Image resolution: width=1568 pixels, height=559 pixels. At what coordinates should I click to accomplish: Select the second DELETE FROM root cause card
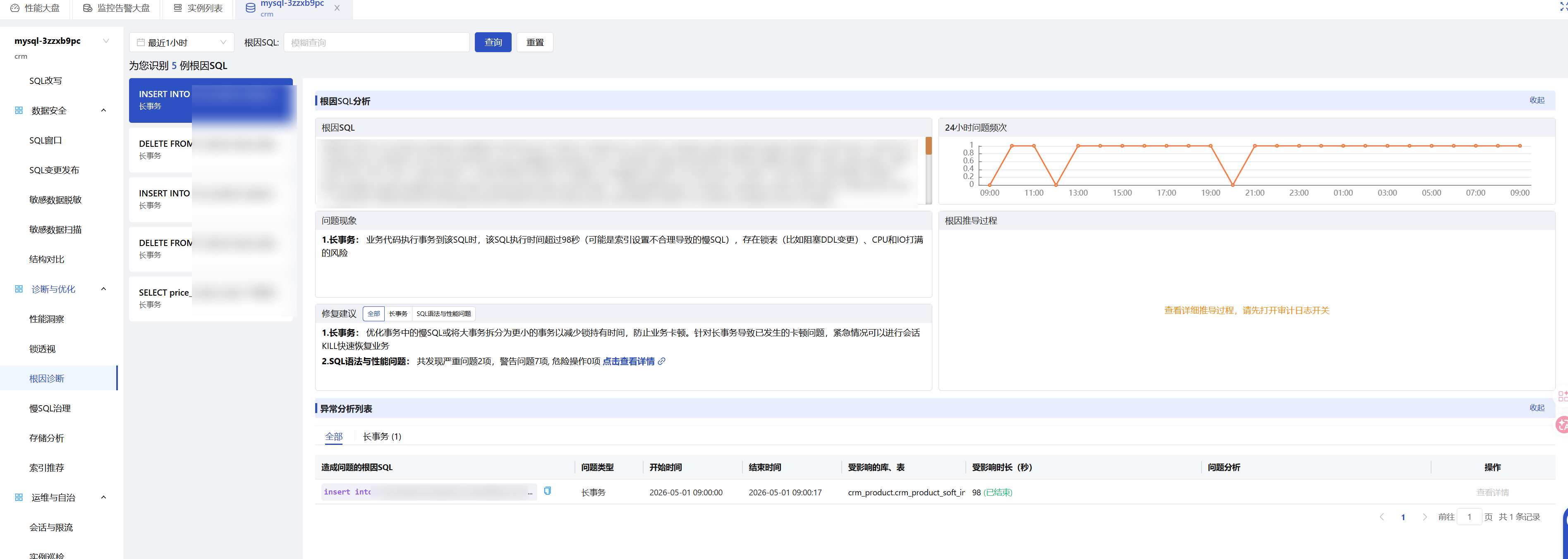[211, 249]
